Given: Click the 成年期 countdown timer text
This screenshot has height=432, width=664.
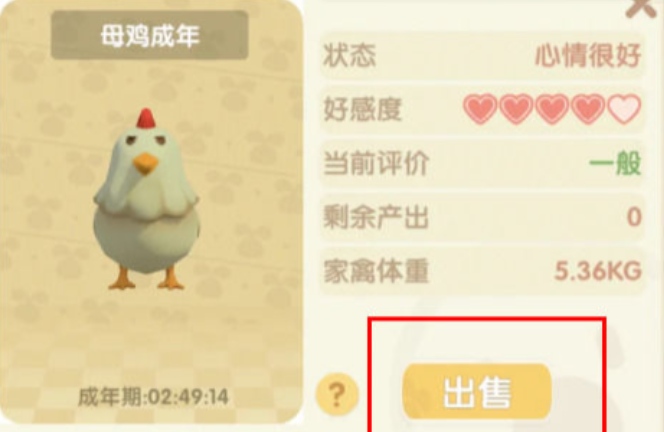Looking at the screenshot, I should tap(153, 397).
